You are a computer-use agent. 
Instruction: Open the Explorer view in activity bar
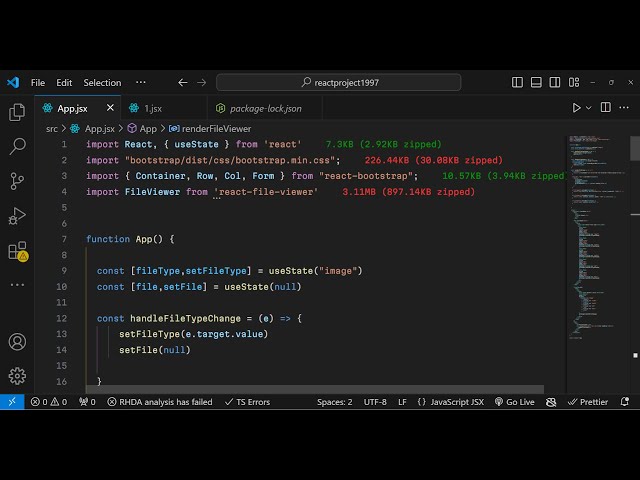(17, 113)
